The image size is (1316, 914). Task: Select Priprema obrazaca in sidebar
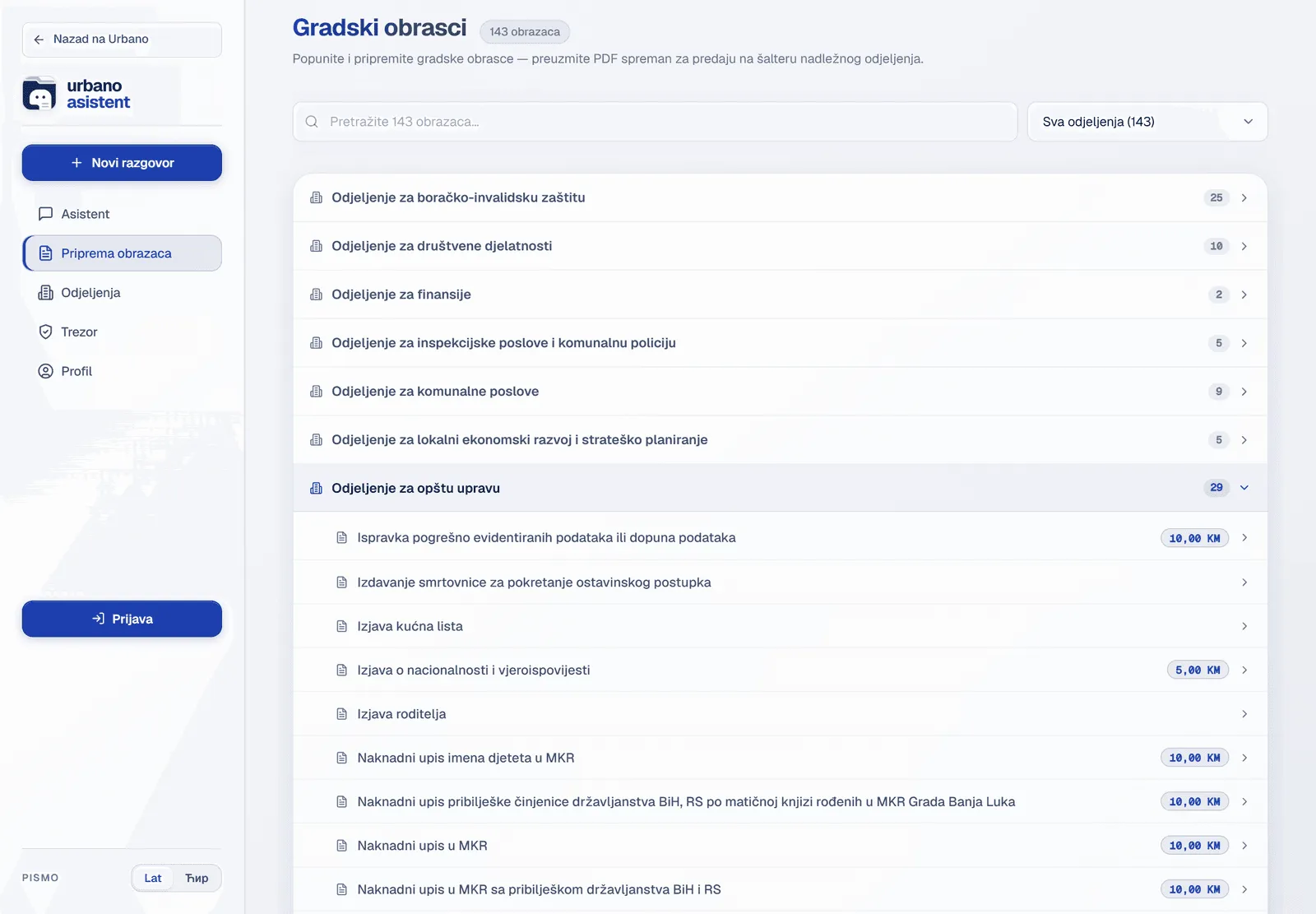click(122, 253)
